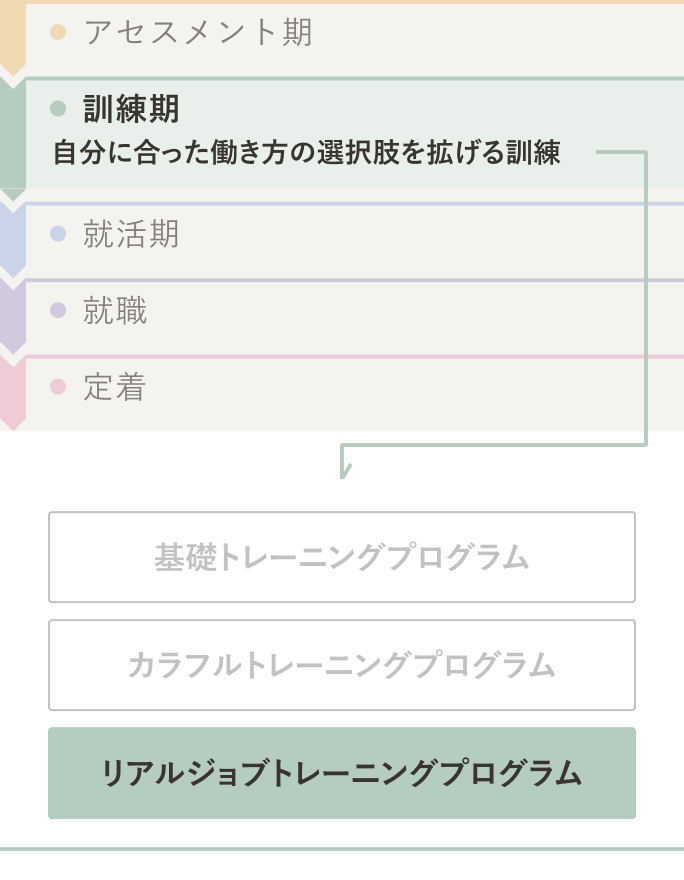684x880 pixels.
Task: Click the orange dot beside アセスメント期
Action: click(x=58, y=32)
